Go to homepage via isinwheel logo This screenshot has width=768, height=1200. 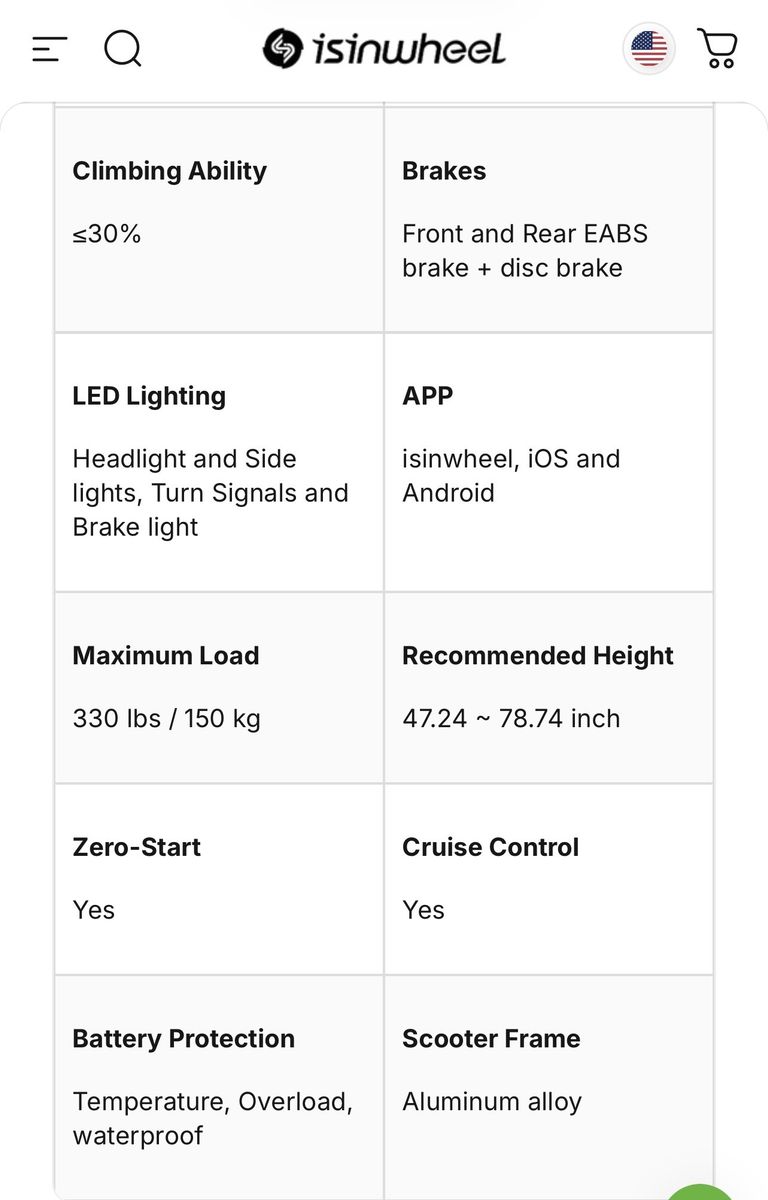pos(384,48)
